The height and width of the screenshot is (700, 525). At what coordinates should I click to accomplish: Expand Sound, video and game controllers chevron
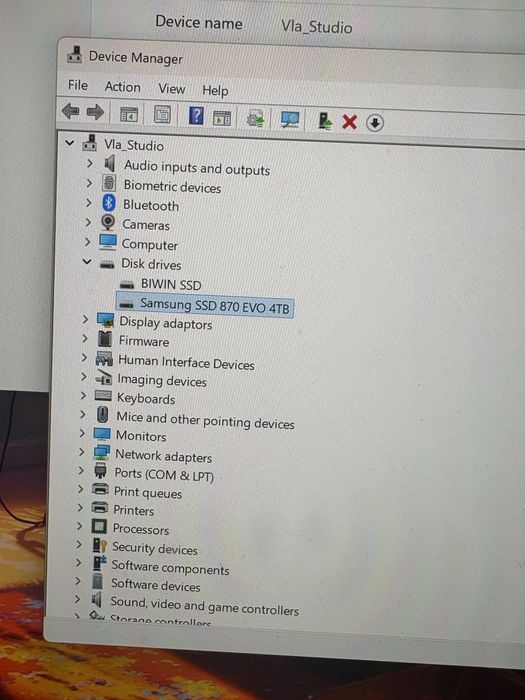(x=78, y=599)
